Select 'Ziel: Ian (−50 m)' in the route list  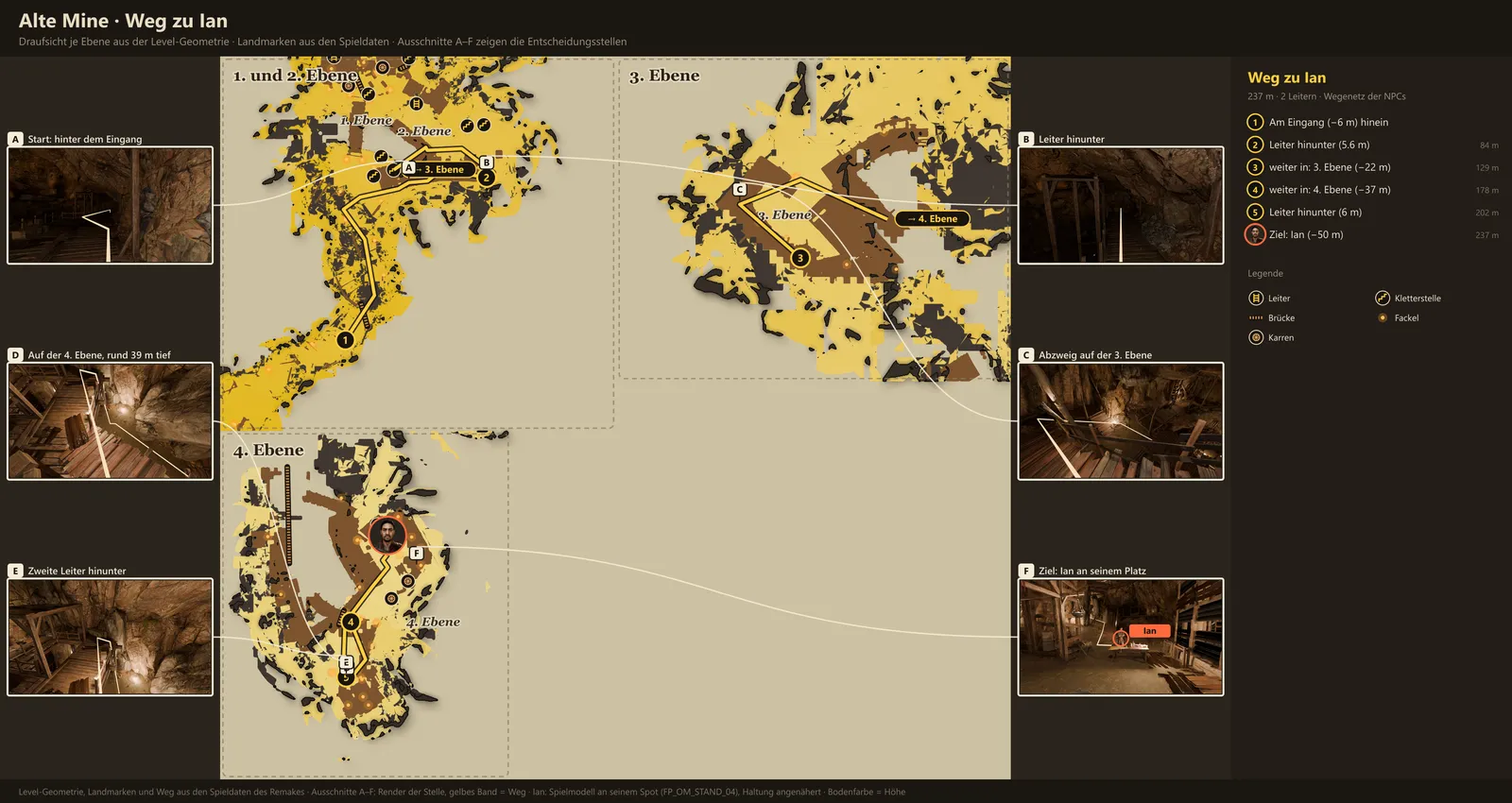(x=1372, y=235)
